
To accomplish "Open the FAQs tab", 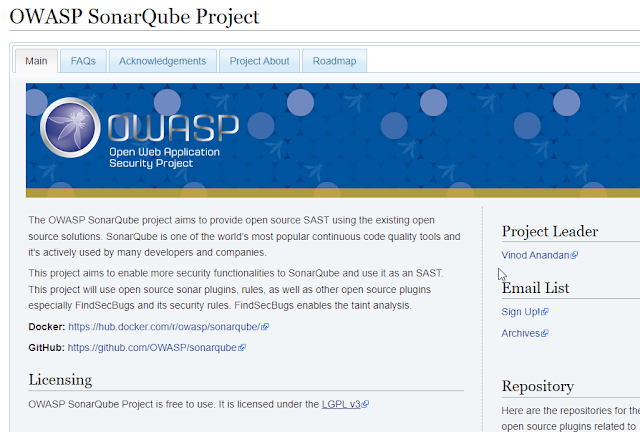I will click(x=83, y=61).
